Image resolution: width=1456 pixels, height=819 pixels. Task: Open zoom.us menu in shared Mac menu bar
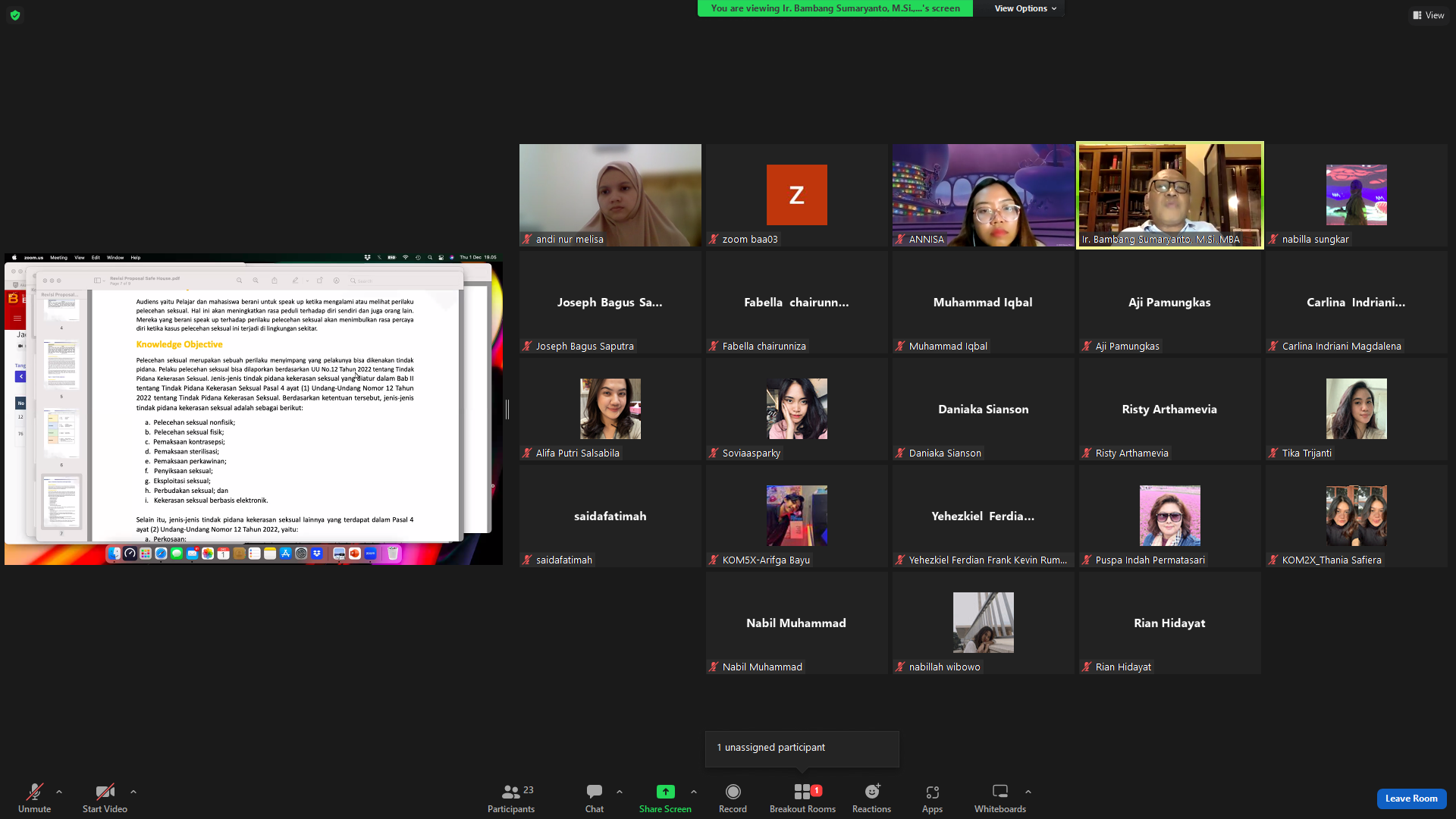[x=33, y=258]
